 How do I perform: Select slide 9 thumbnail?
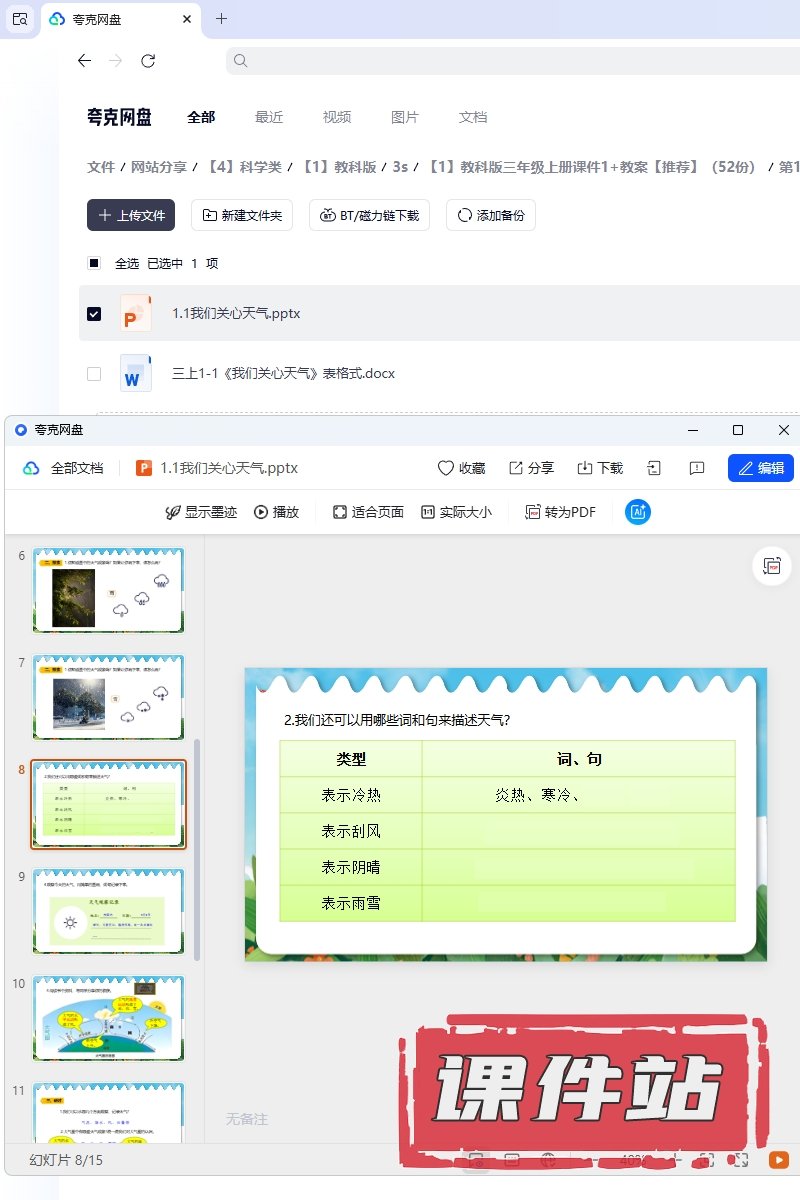(109, 912)
